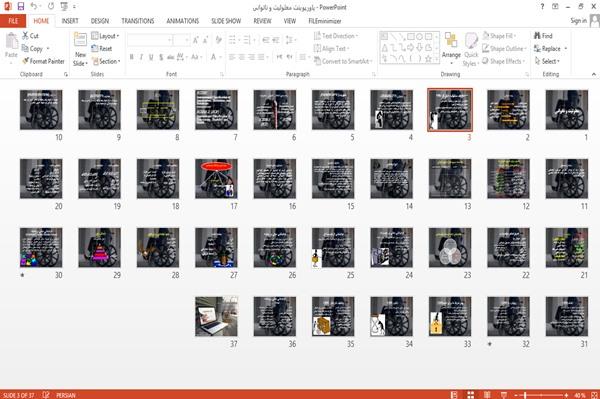Open TRANSITIONS ribbon tab
The width and height of the screenshot is (600, 399).
click(x=138, y=21)
